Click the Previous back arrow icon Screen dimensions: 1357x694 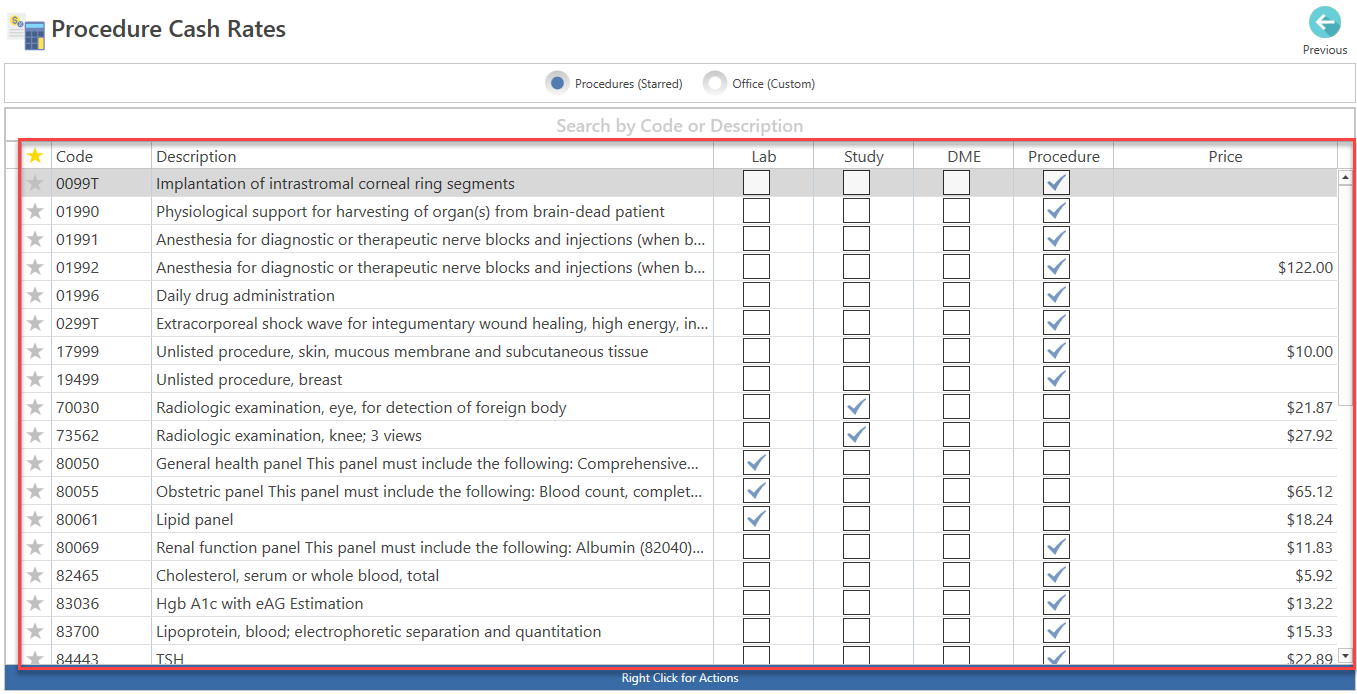[1324, 22]
